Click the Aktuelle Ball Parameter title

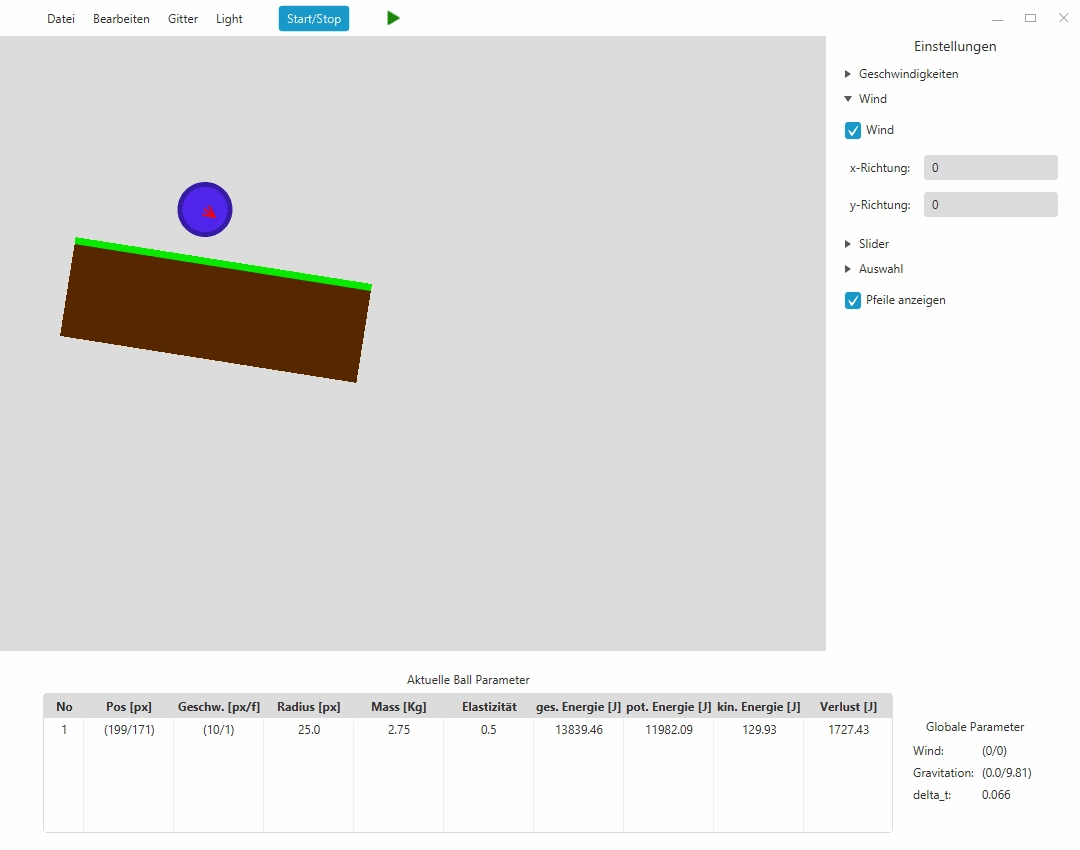point(468,680)
